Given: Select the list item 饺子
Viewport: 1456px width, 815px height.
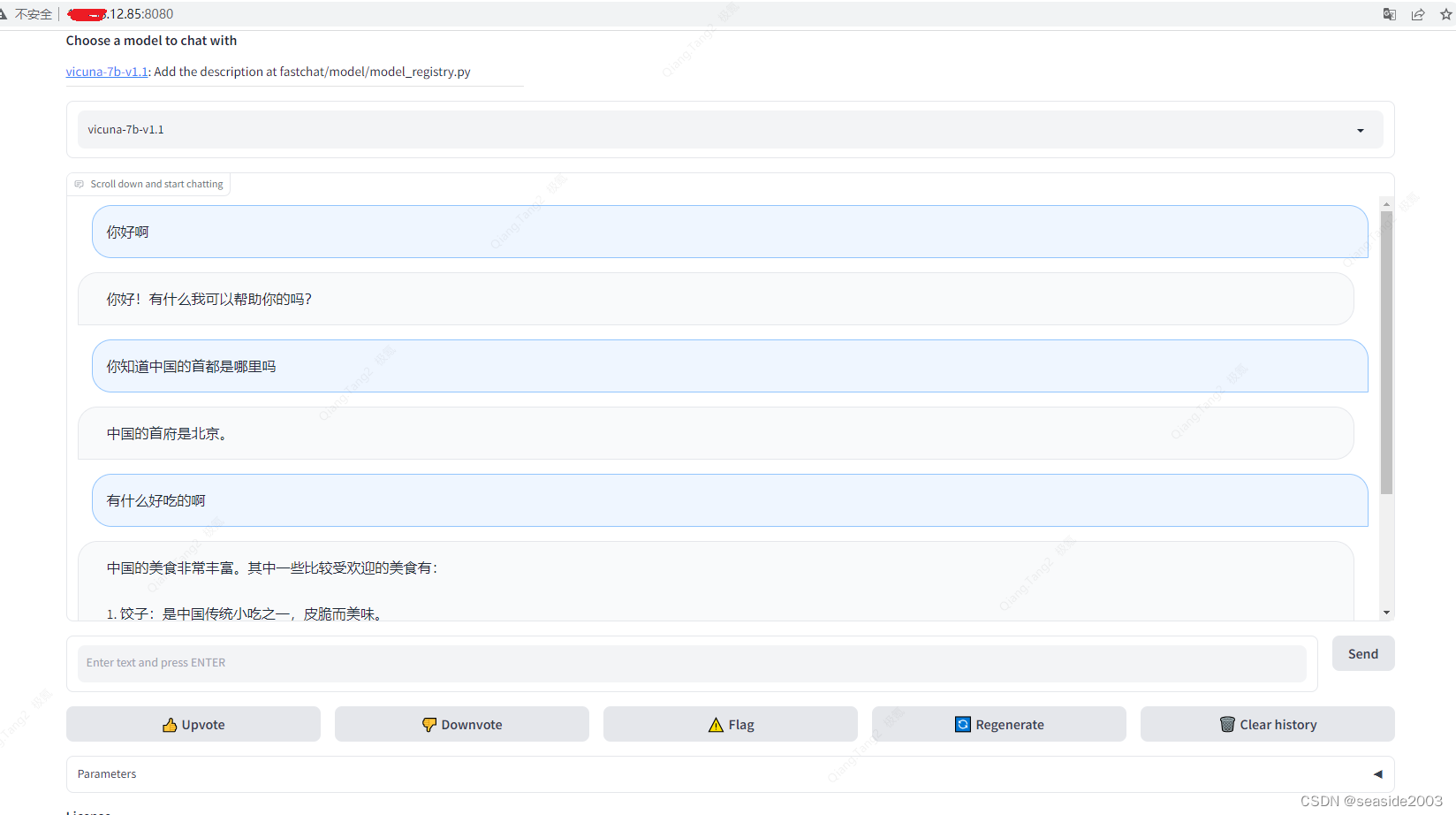Looking at the screenshot, I should [x=246, y=613].
